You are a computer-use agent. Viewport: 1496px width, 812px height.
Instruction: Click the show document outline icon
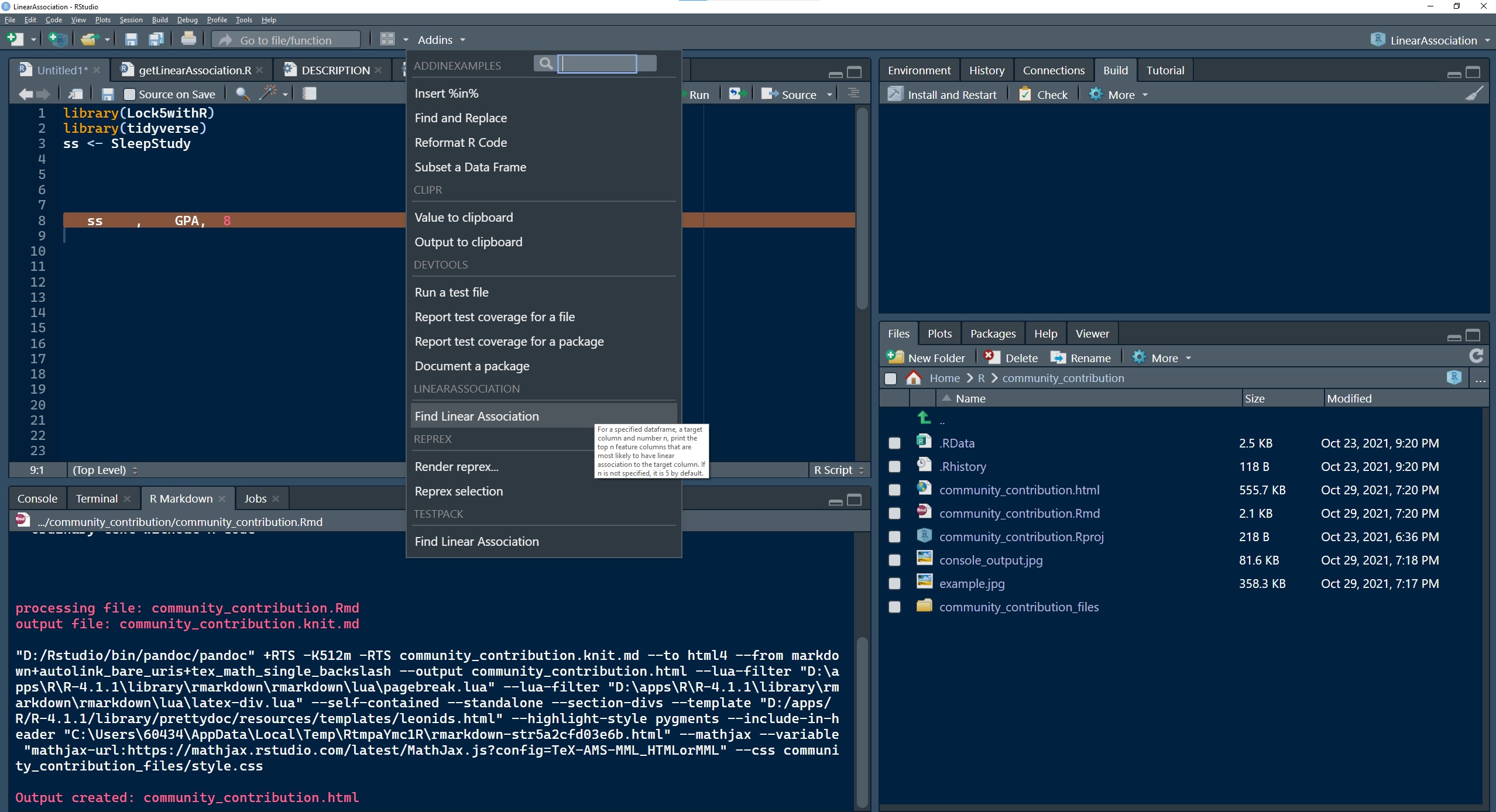[x=854, y=94]
